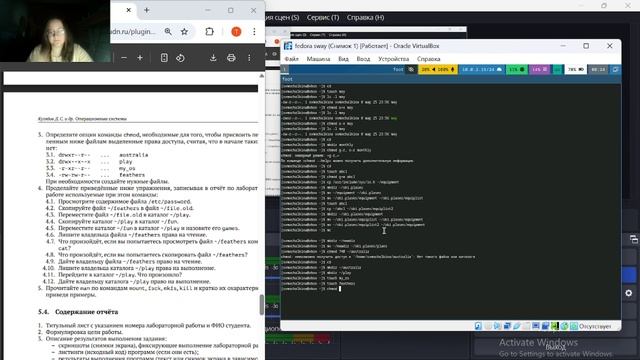Click the foot terminal tab title
Viewport: 640px width, 360px height.
coord(287,79)
